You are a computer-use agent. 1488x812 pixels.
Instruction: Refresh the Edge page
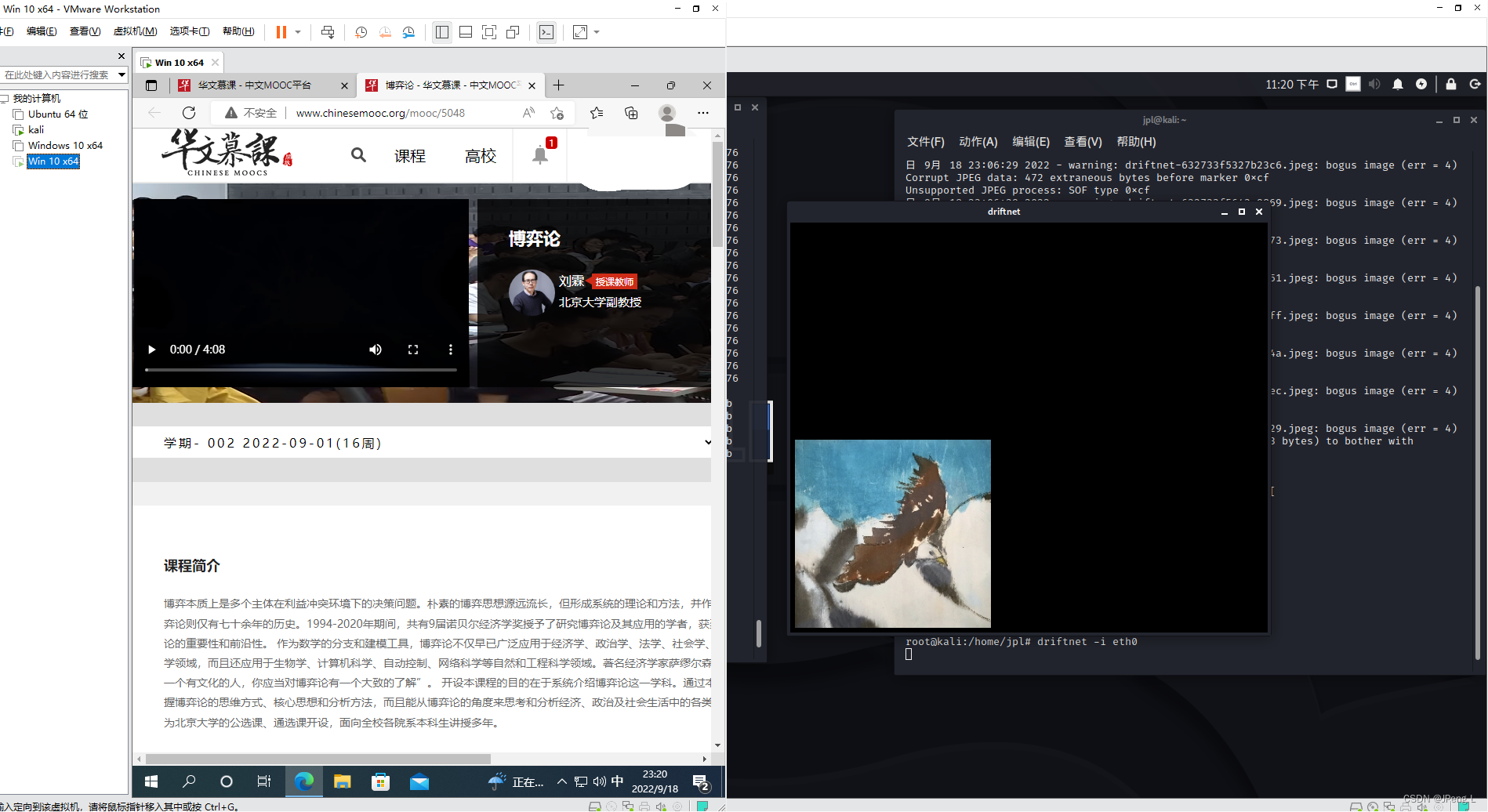point(189,113)
